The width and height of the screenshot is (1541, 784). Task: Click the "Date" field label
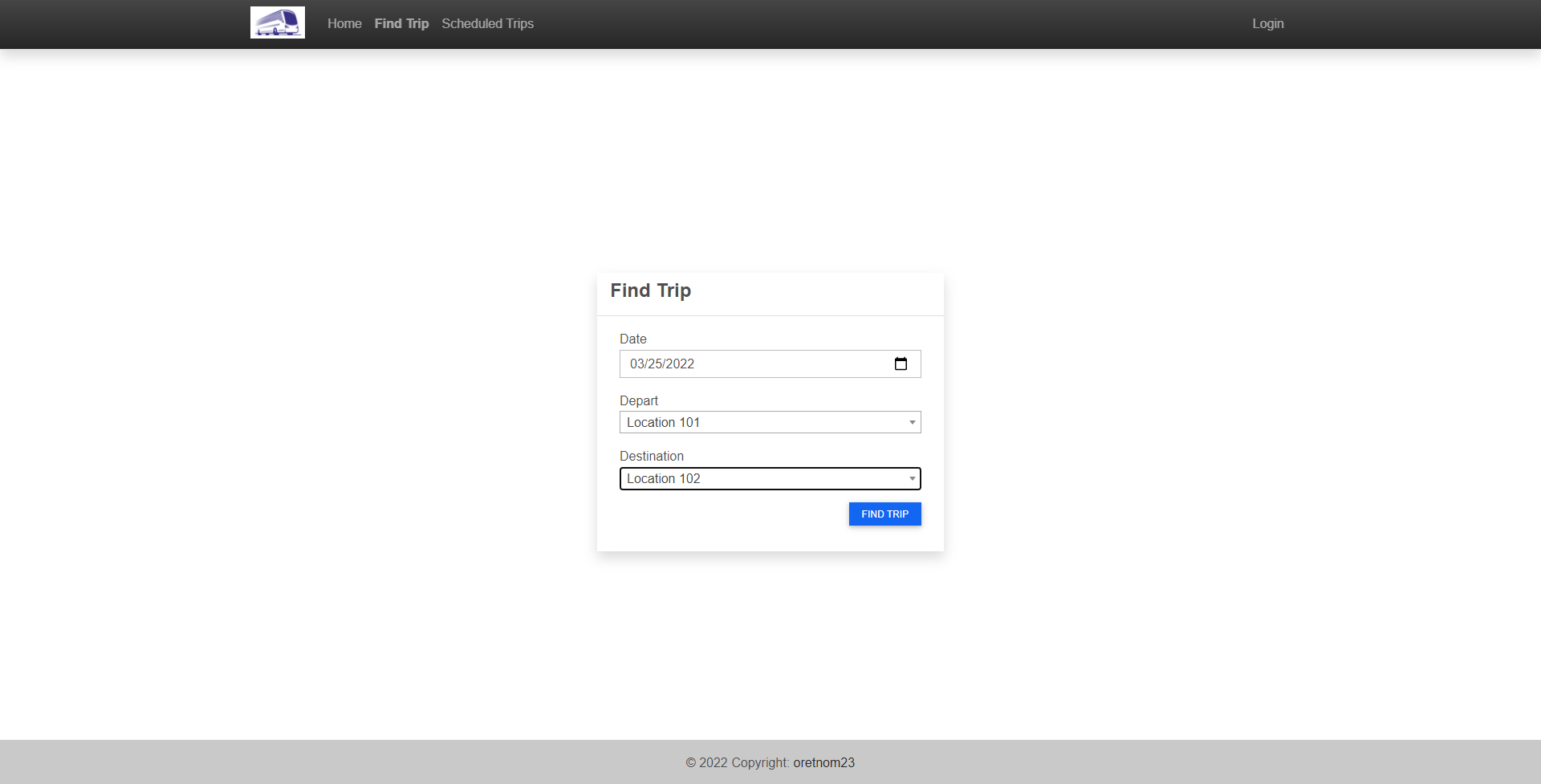pyautogui.click(x=632, y=339)
